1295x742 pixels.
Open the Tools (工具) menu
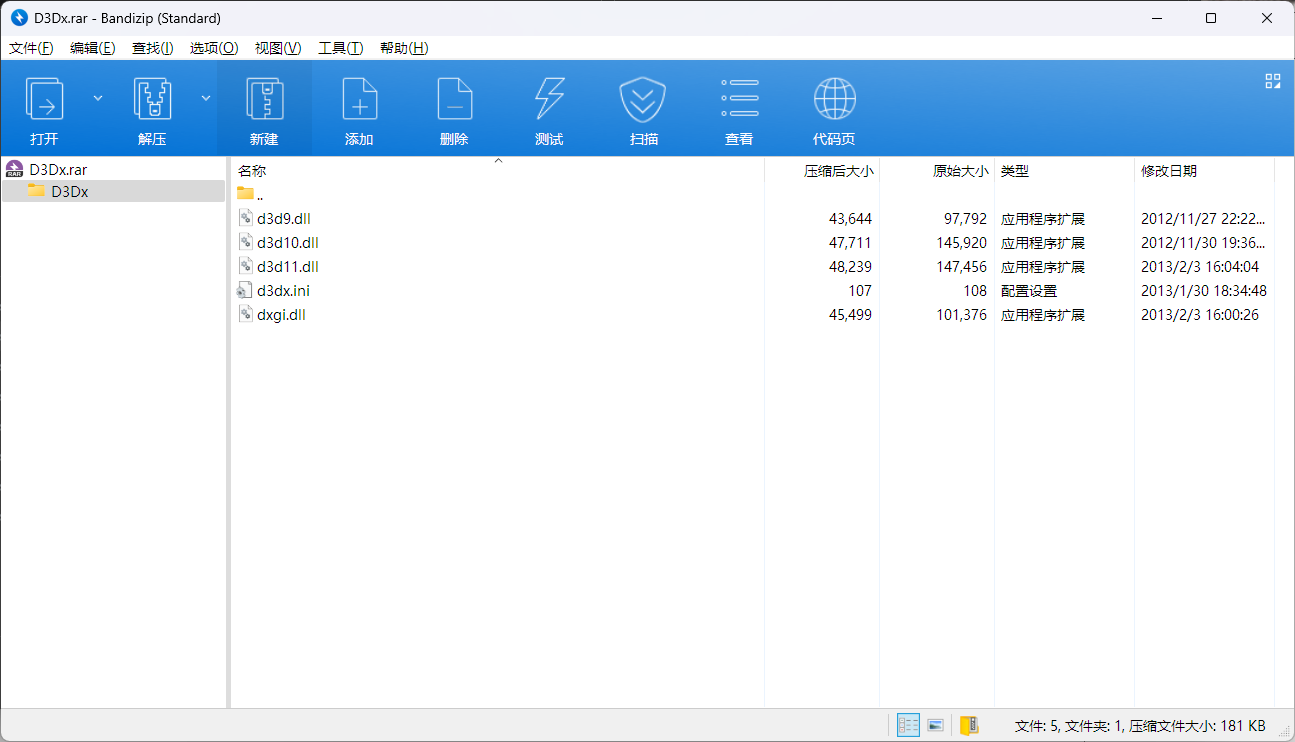[340, 48]
